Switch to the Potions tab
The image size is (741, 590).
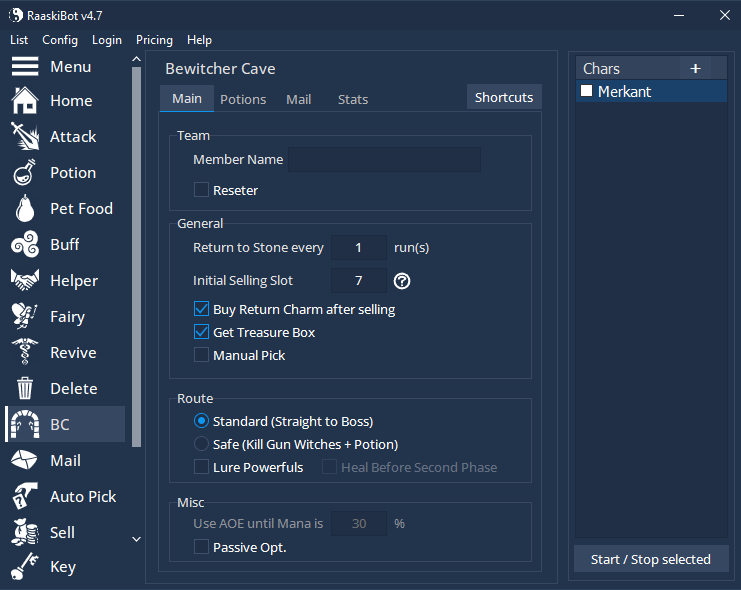click(x=243, y=99)
